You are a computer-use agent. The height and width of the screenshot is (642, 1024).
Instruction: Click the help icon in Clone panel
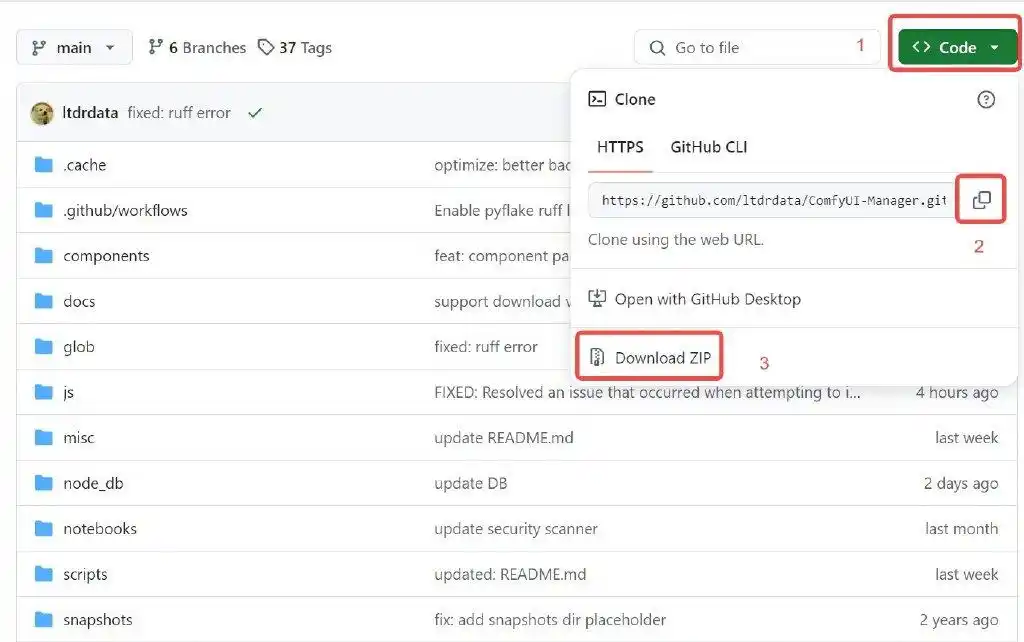pyautogui.click(x=986, y=99)
